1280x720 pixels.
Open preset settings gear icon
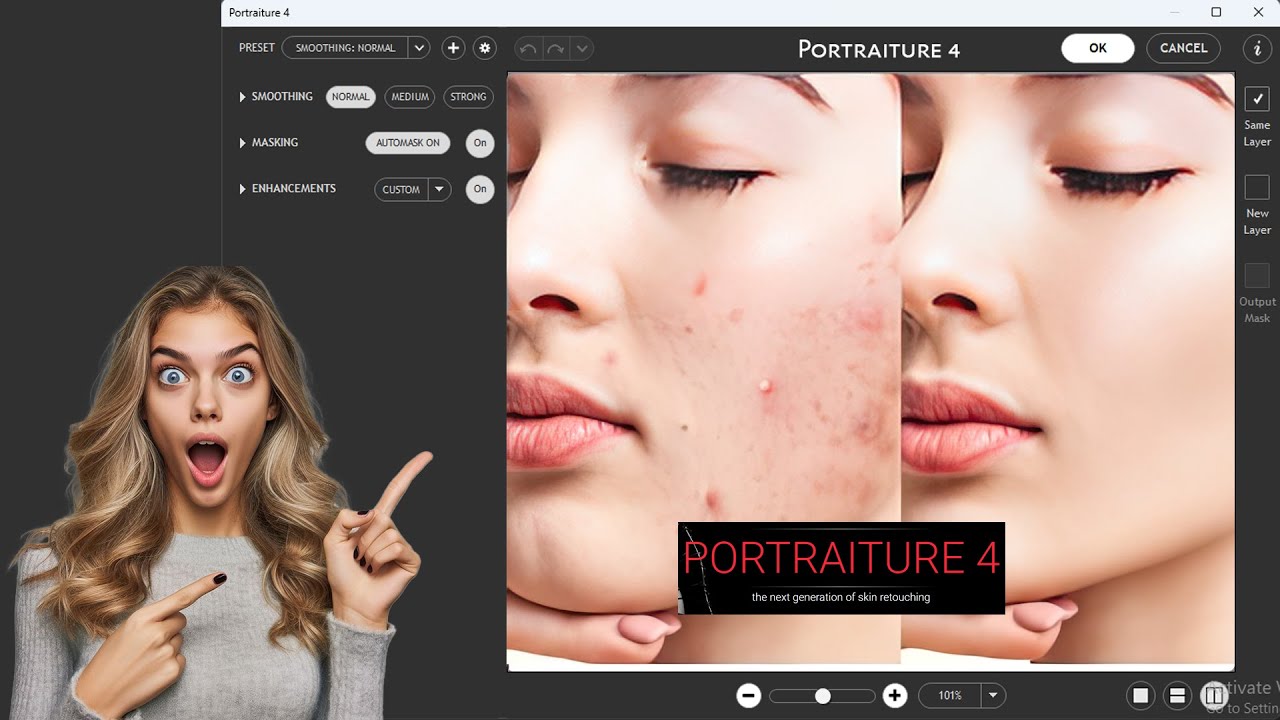(x=485, y=48)
